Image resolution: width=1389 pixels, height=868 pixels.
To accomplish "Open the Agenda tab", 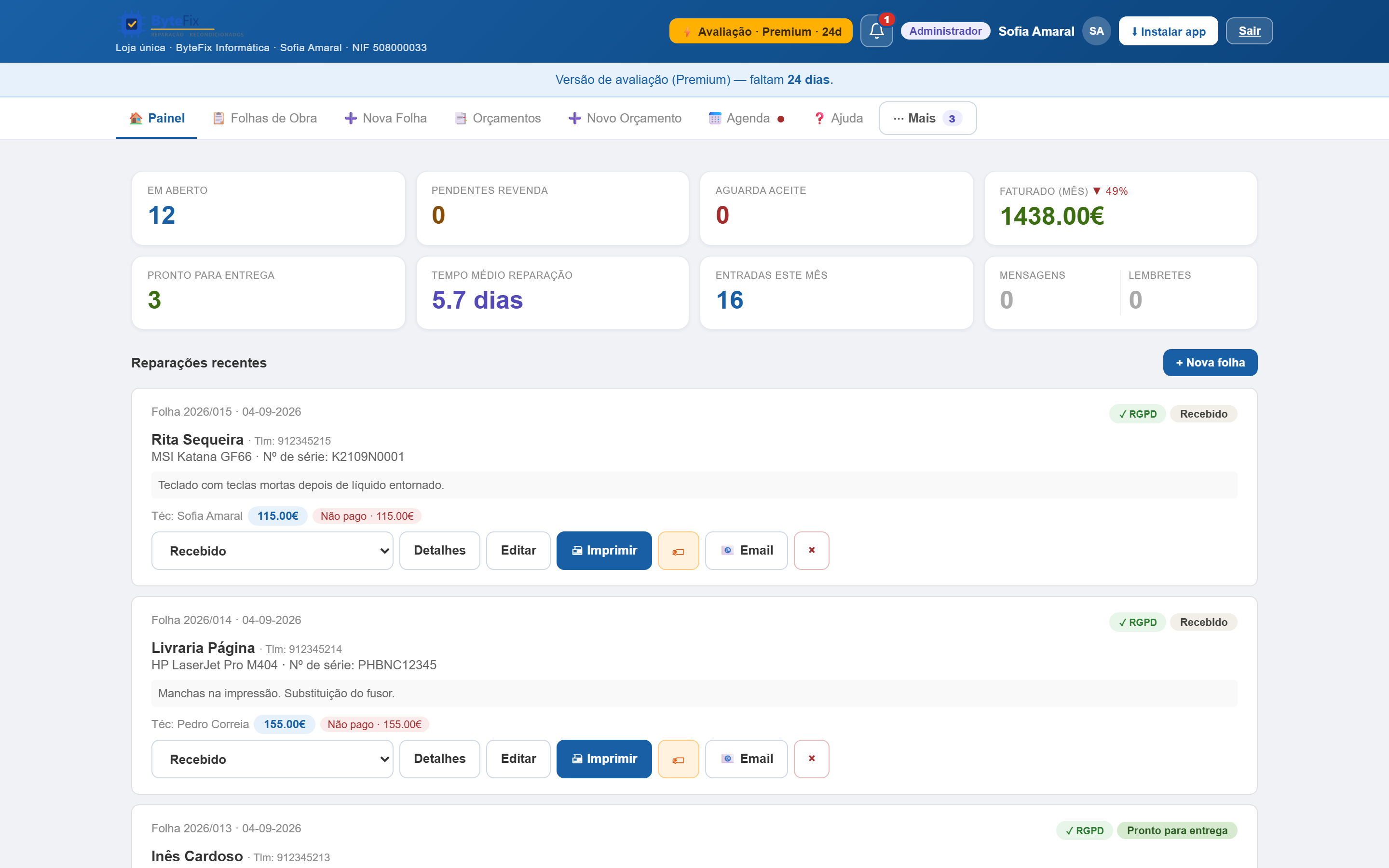I will click(746, 118).
